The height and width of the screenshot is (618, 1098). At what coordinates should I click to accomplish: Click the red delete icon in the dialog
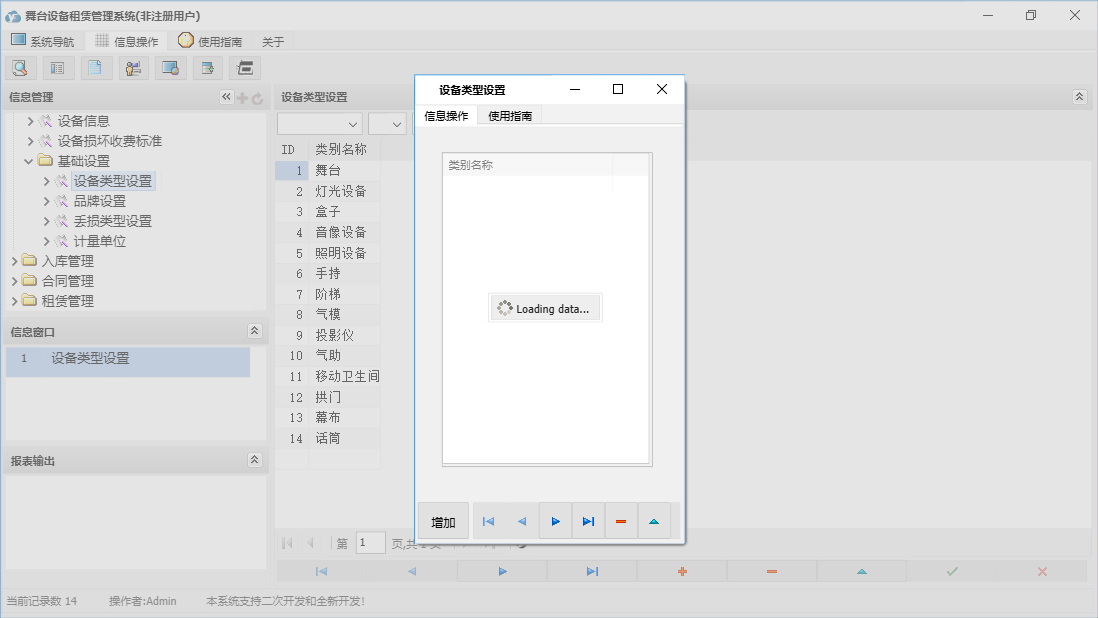tap(621, 520)
